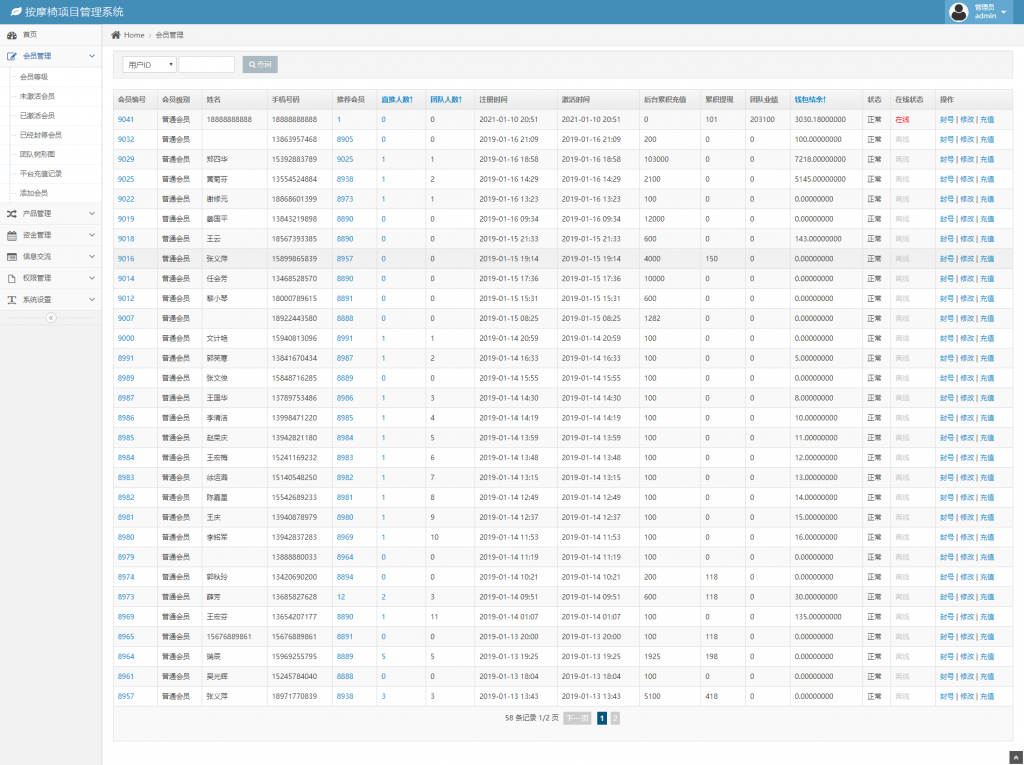Viewport: 1024px width, 765px height.
Task: Click the document icon for 权限管理
Action: (12, 278)
